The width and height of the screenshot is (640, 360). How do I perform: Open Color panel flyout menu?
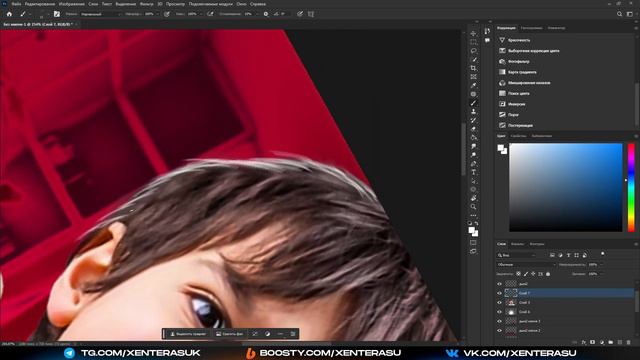coord(636,136)
